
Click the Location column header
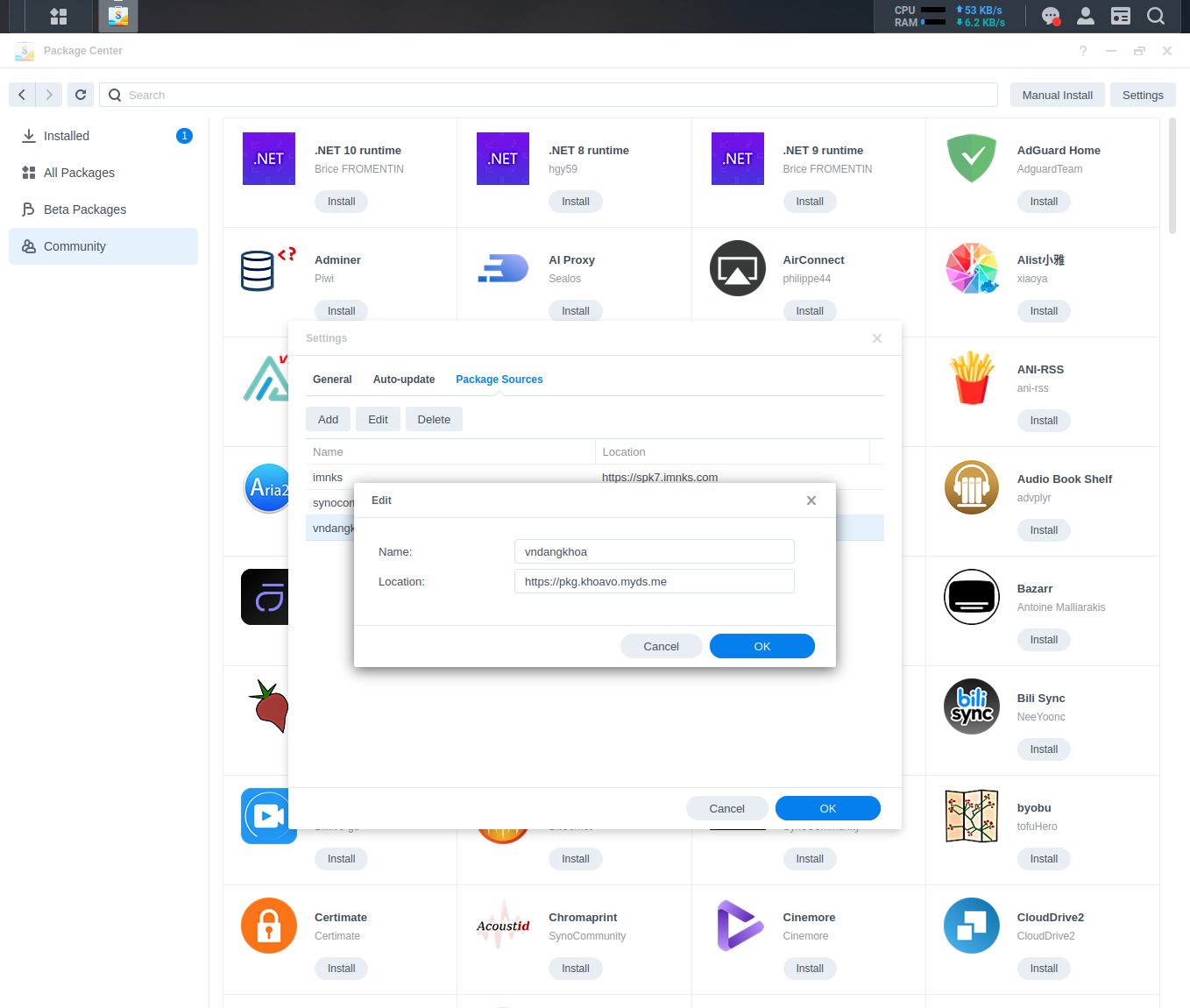733,451
